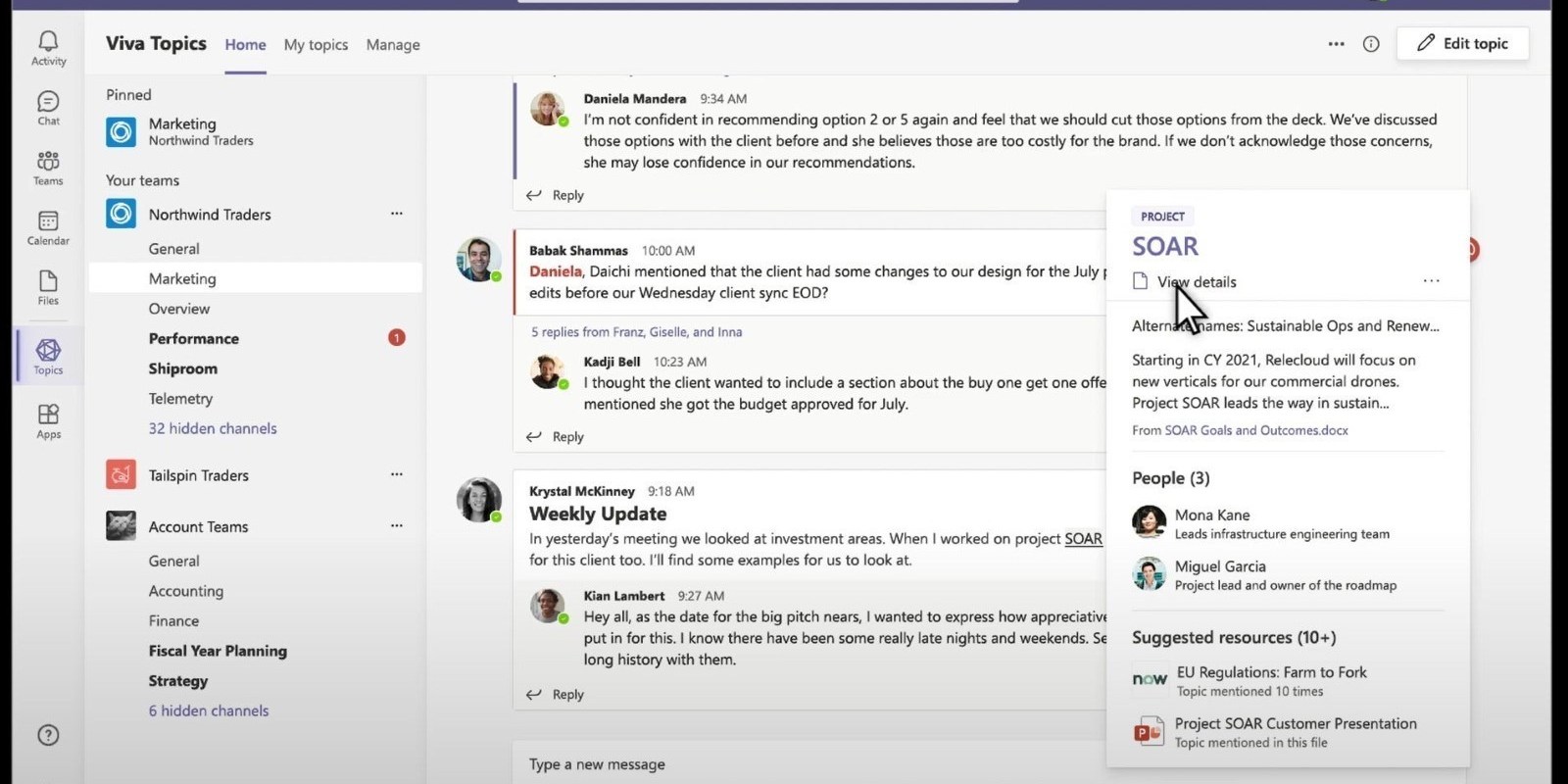This screenshot has width=1568, height=784.
Task: Expand 32 hidden channels
Action: (x=213, y=428)
